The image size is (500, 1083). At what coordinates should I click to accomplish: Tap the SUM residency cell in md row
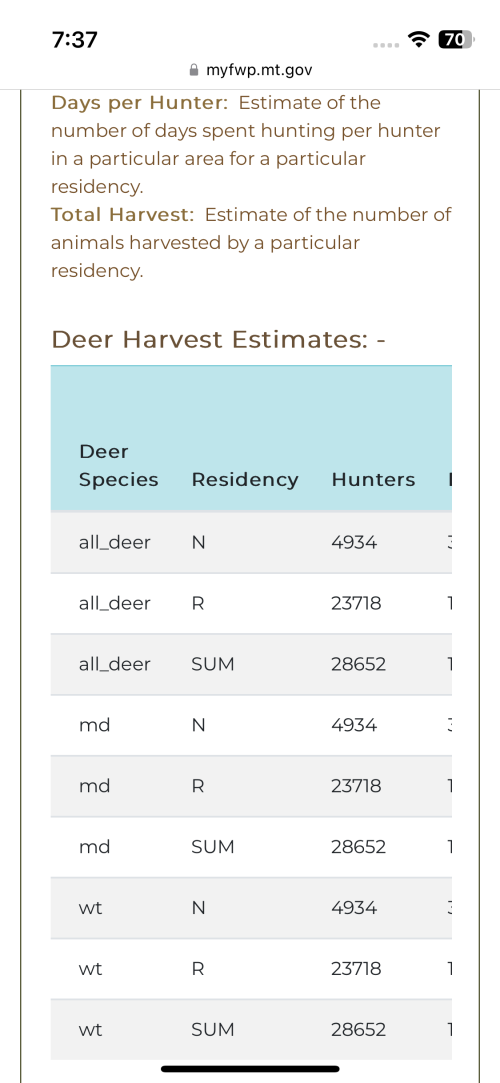pyautogui.click(x=212, y=847)
